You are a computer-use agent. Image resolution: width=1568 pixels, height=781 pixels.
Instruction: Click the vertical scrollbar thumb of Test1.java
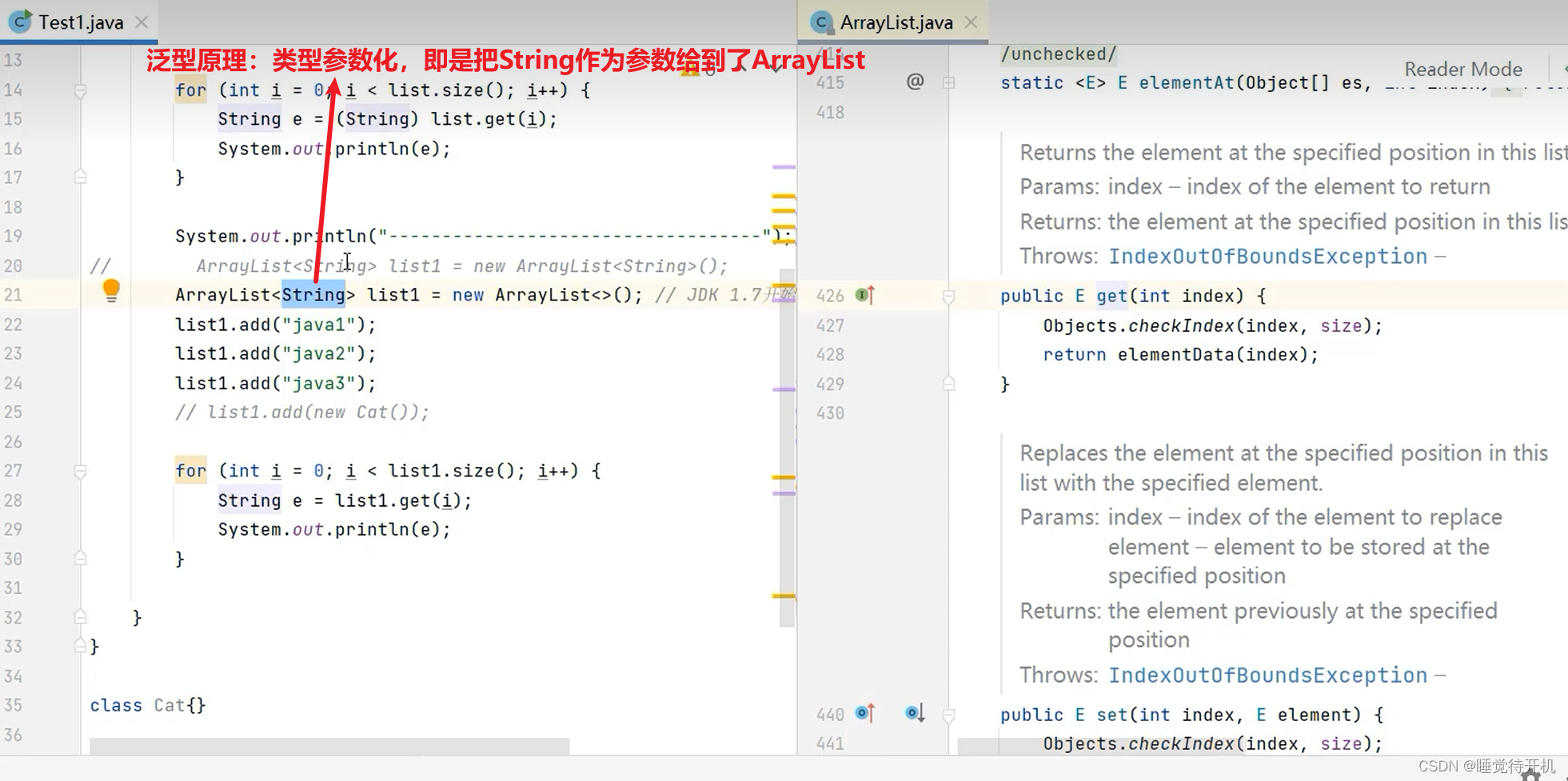pyautogui.click(x=788, y=448)
